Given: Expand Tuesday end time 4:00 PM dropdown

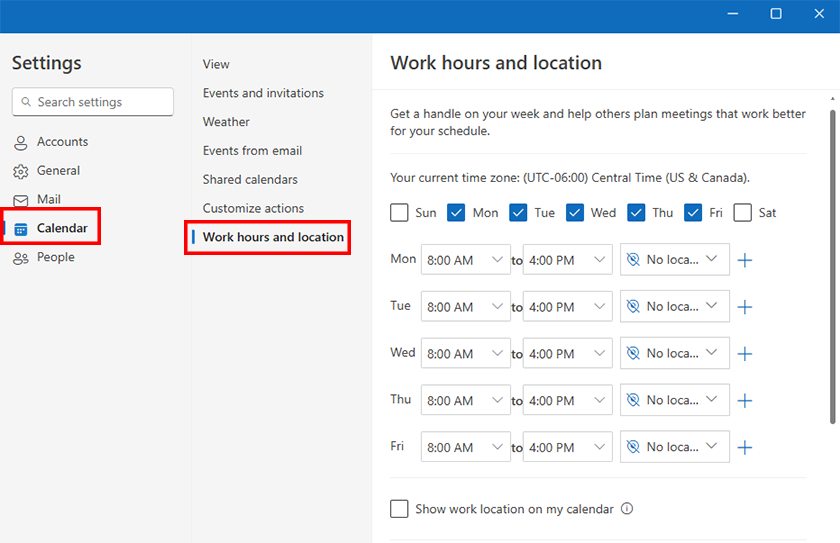Looking at the screenshot, I should [567, 307].
